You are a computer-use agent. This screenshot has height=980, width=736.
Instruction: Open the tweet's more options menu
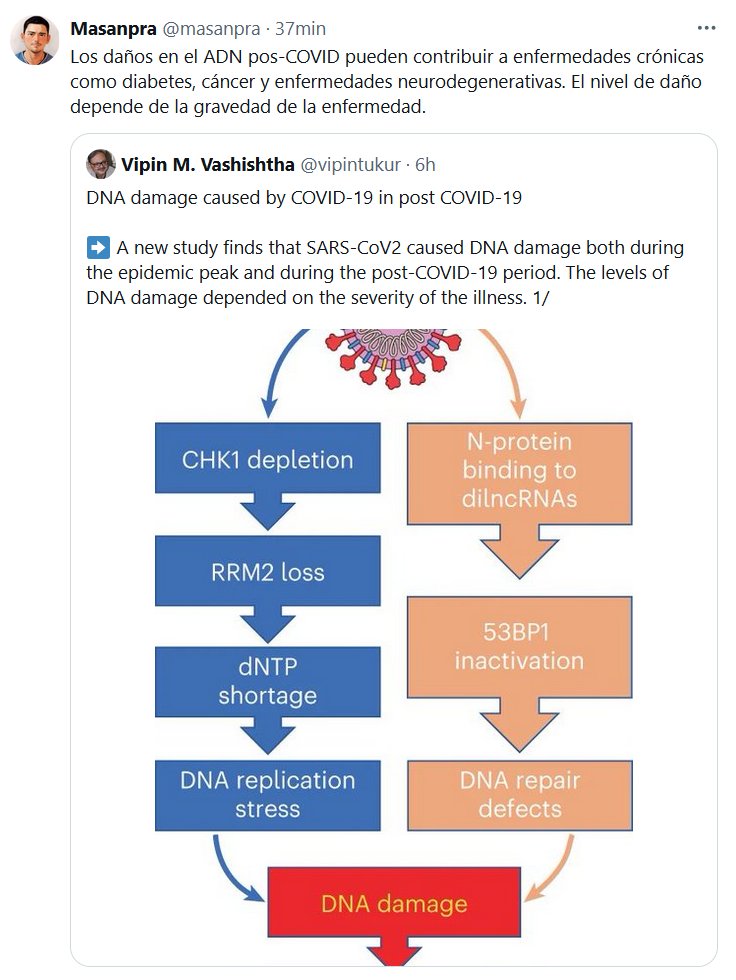pyautogui.click(x=706, y=28)
